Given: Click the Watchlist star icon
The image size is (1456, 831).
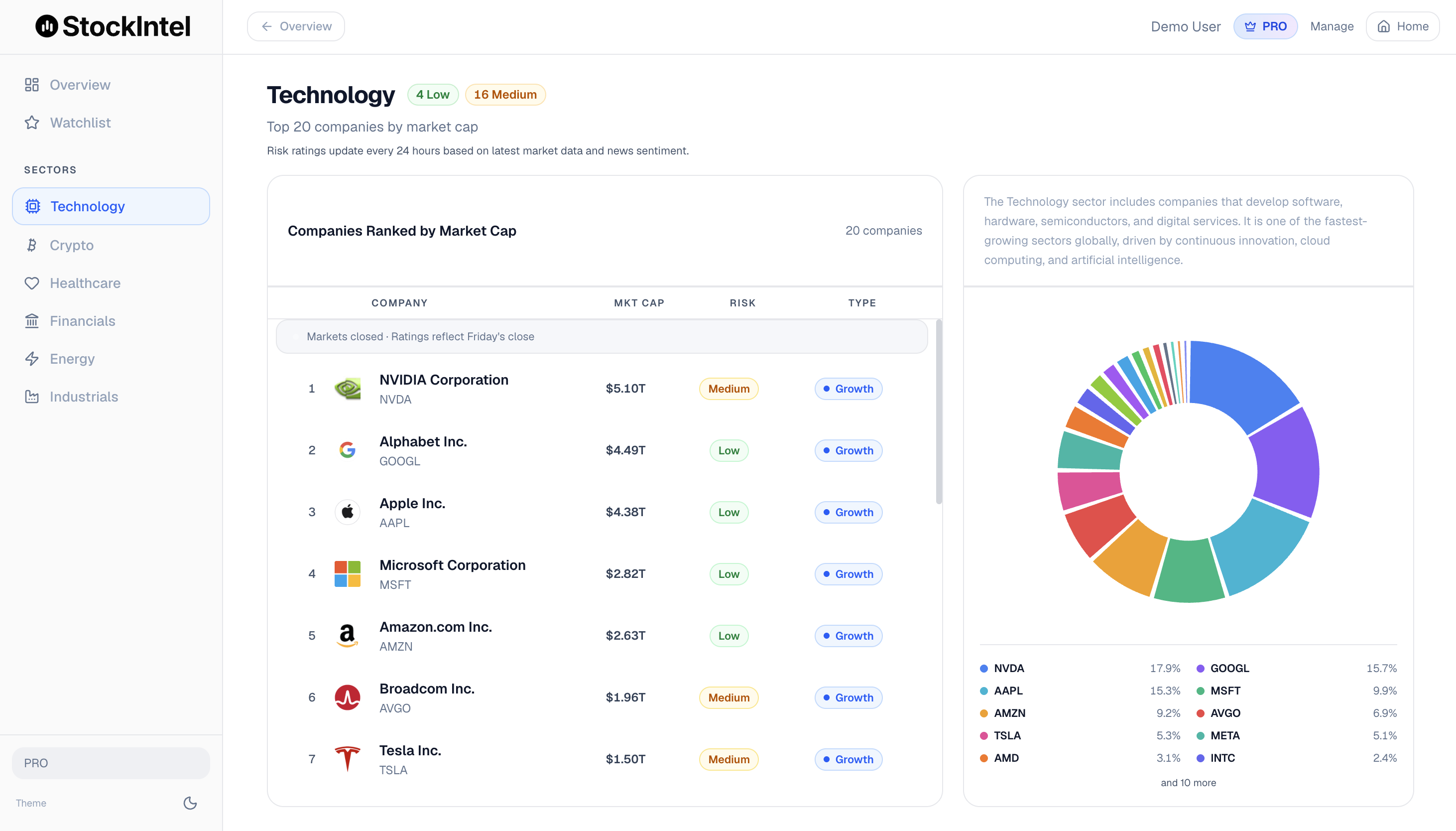Looking at the screenshot, I should click(x=32, y=123).
